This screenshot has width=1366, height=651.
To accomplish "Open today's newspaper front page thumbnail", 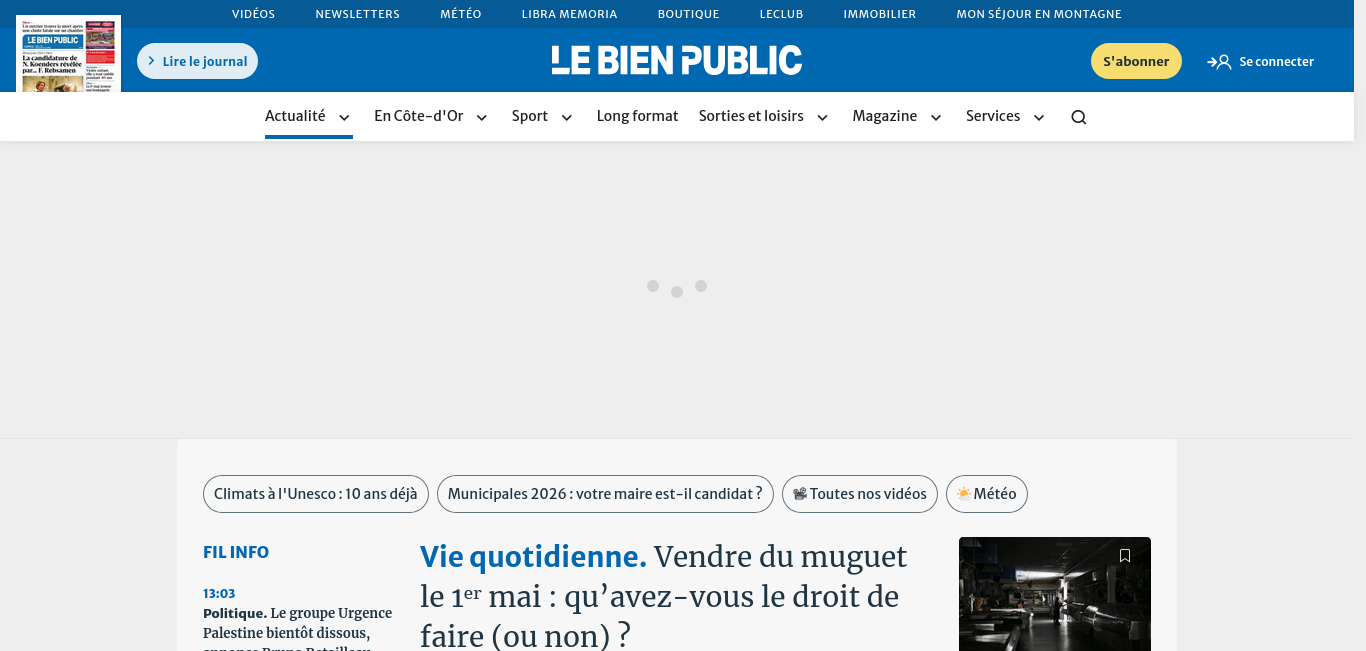I will [x=68, y=54].
